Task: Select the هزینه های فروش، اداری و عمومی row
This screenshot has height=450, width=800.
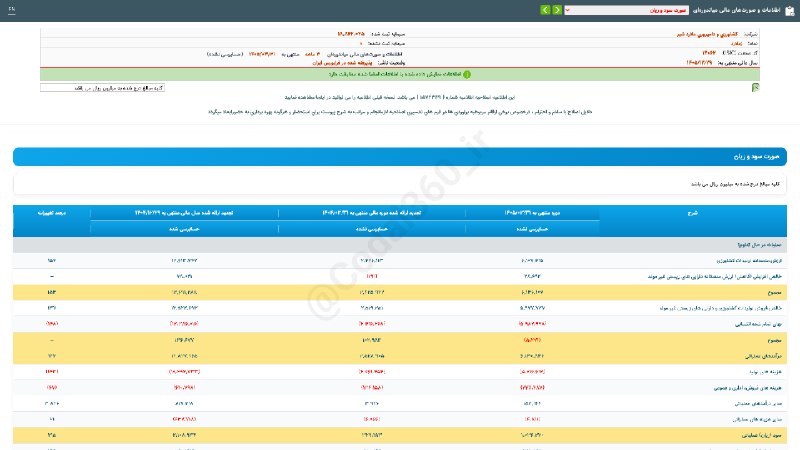Action: click(399, 388)
